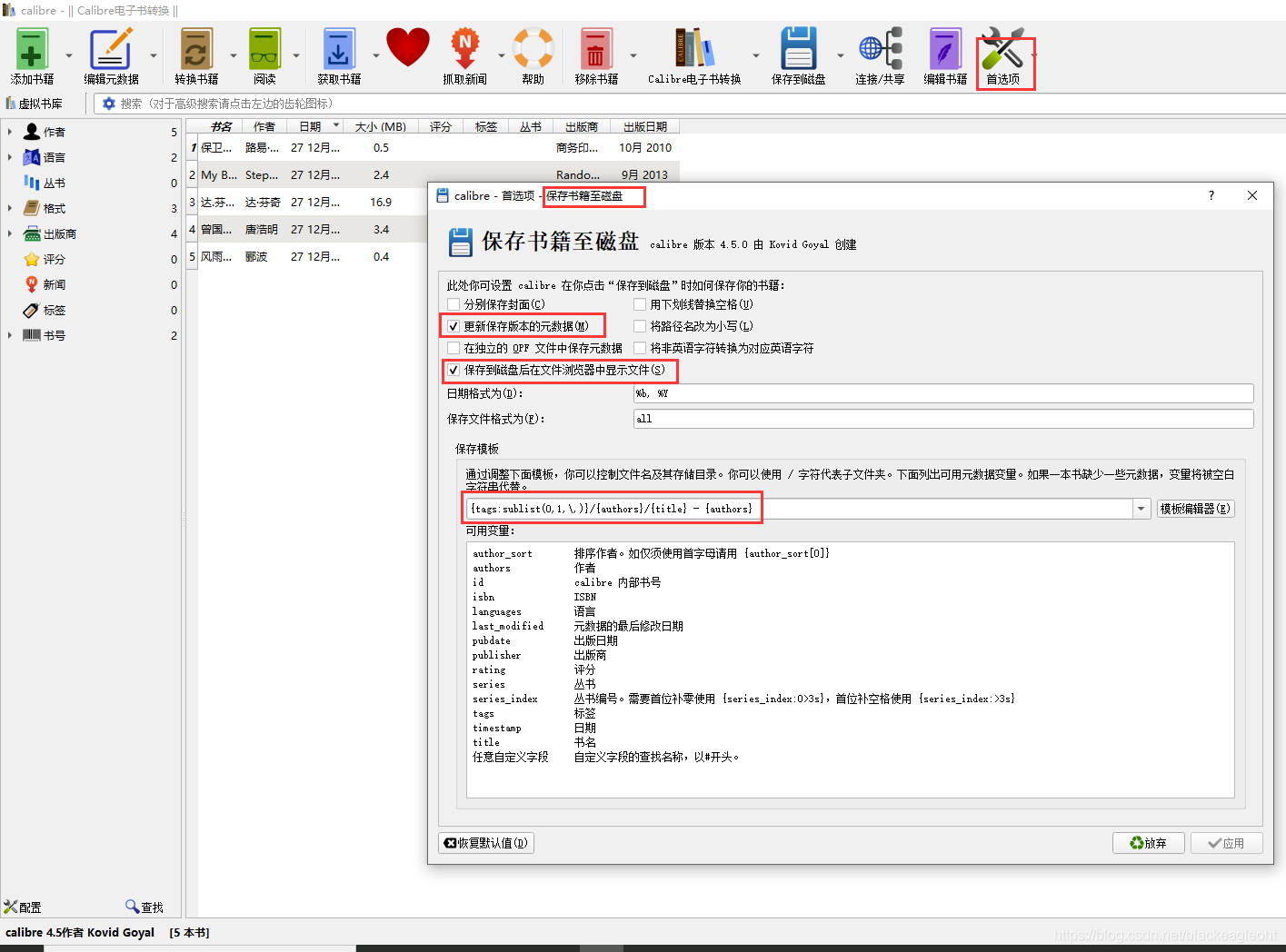The height and width of the screenshot is (952, 1286).
Task: Select the Languages (语言) category icon
Action: (x=32, y=157)
